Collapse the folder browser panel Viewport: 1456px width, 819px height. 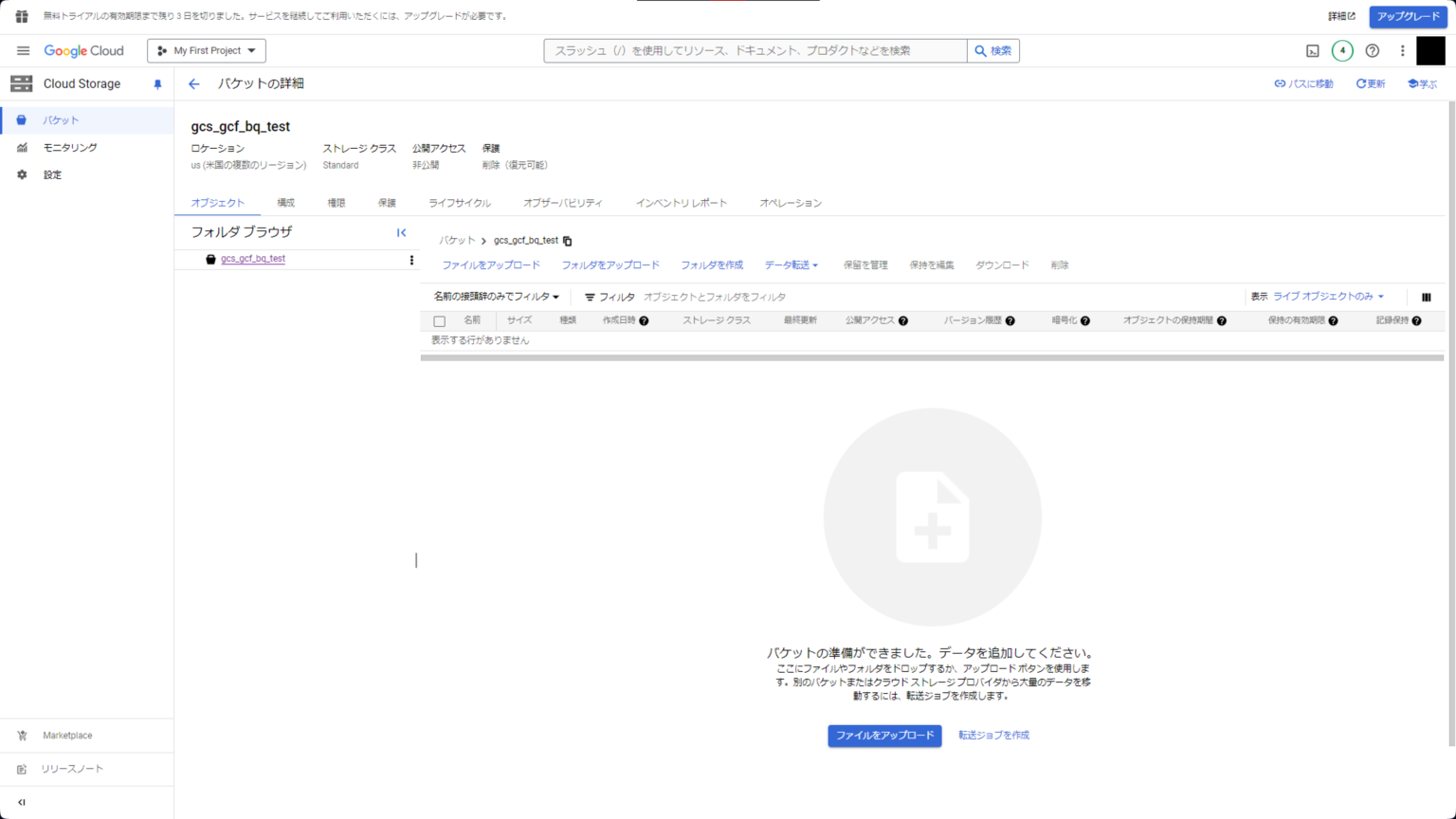point(401,231)
